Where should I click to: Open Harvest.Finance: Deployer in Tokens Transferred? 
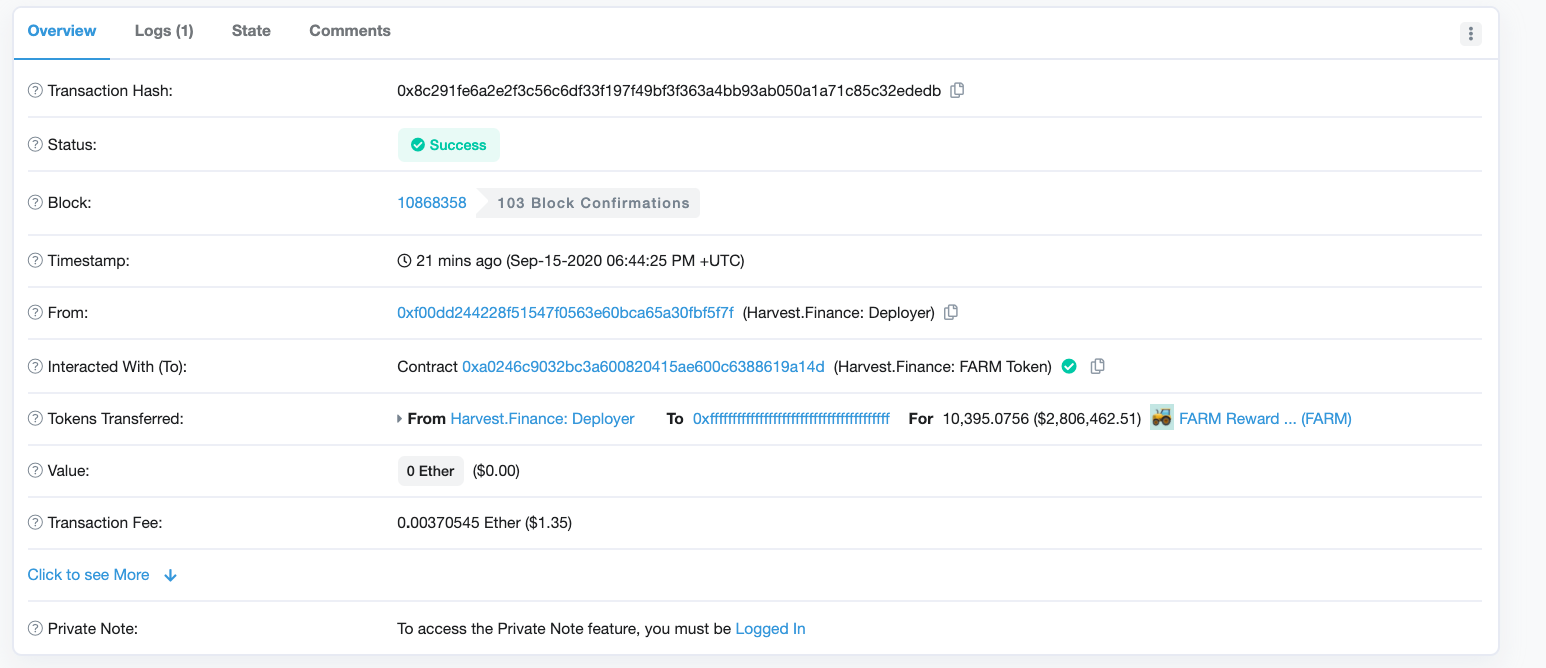coord(543,419)
